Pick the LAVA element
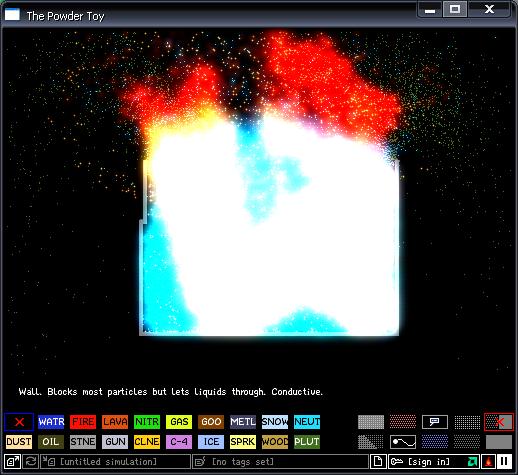 (115, 422)
